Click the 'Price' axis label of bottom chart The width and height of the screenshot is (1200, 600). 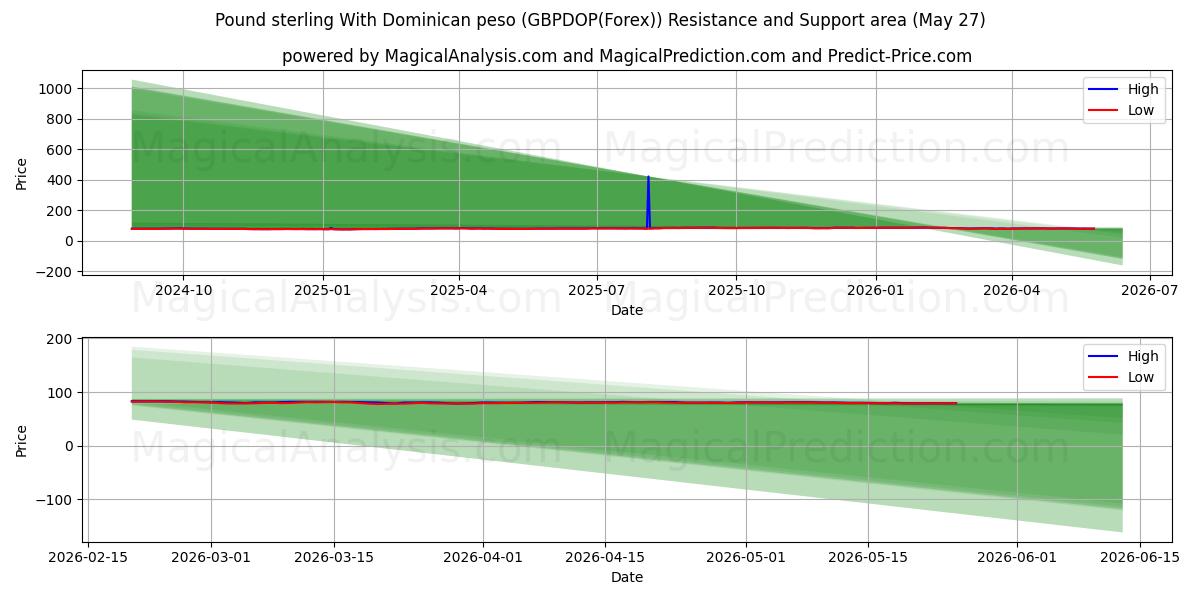(x=22, y=440)
